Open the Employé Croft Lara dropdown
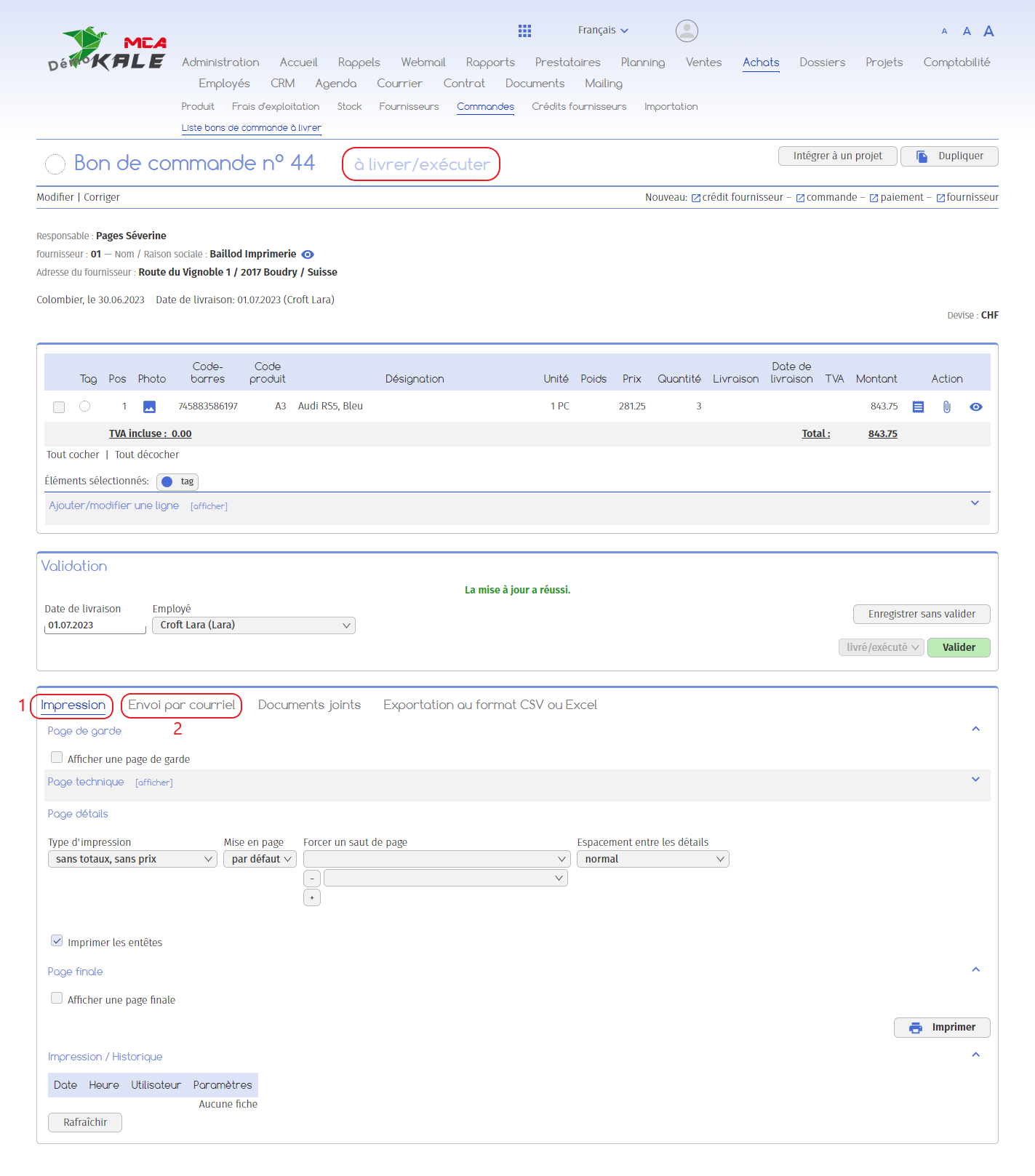This screenshot has height=1176, width=1035. (254, 625)
